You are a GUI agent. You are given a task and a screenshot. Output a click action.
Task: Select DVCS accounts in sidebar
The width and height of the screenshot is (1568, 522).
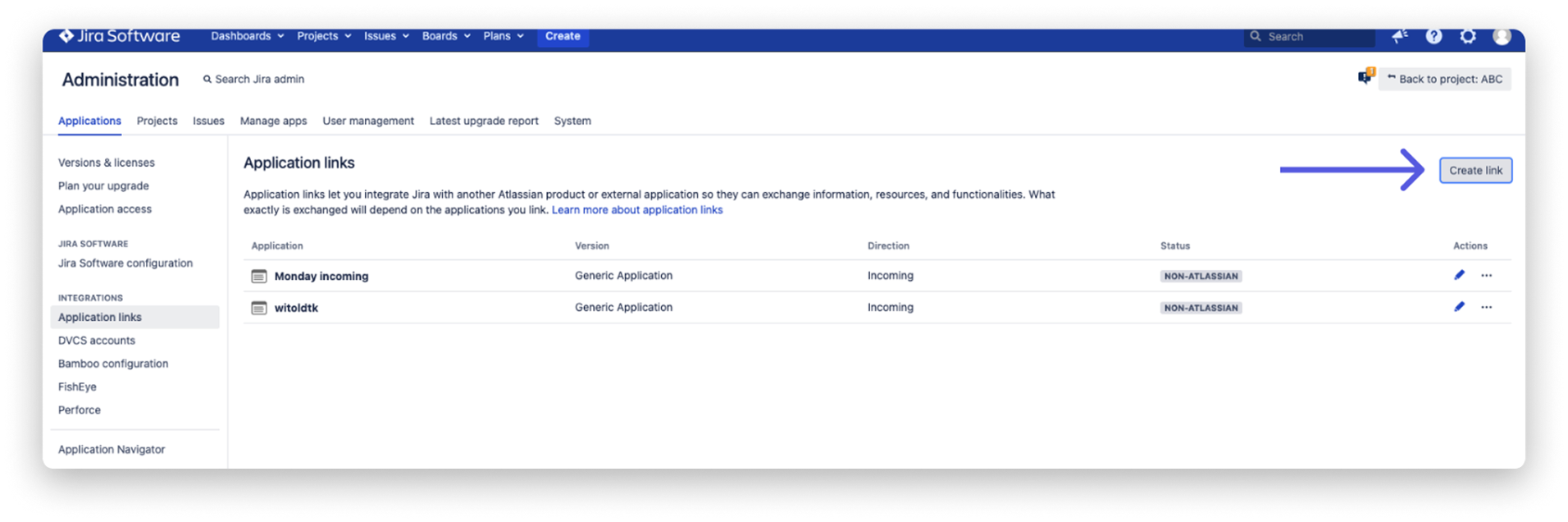point(97,341)
